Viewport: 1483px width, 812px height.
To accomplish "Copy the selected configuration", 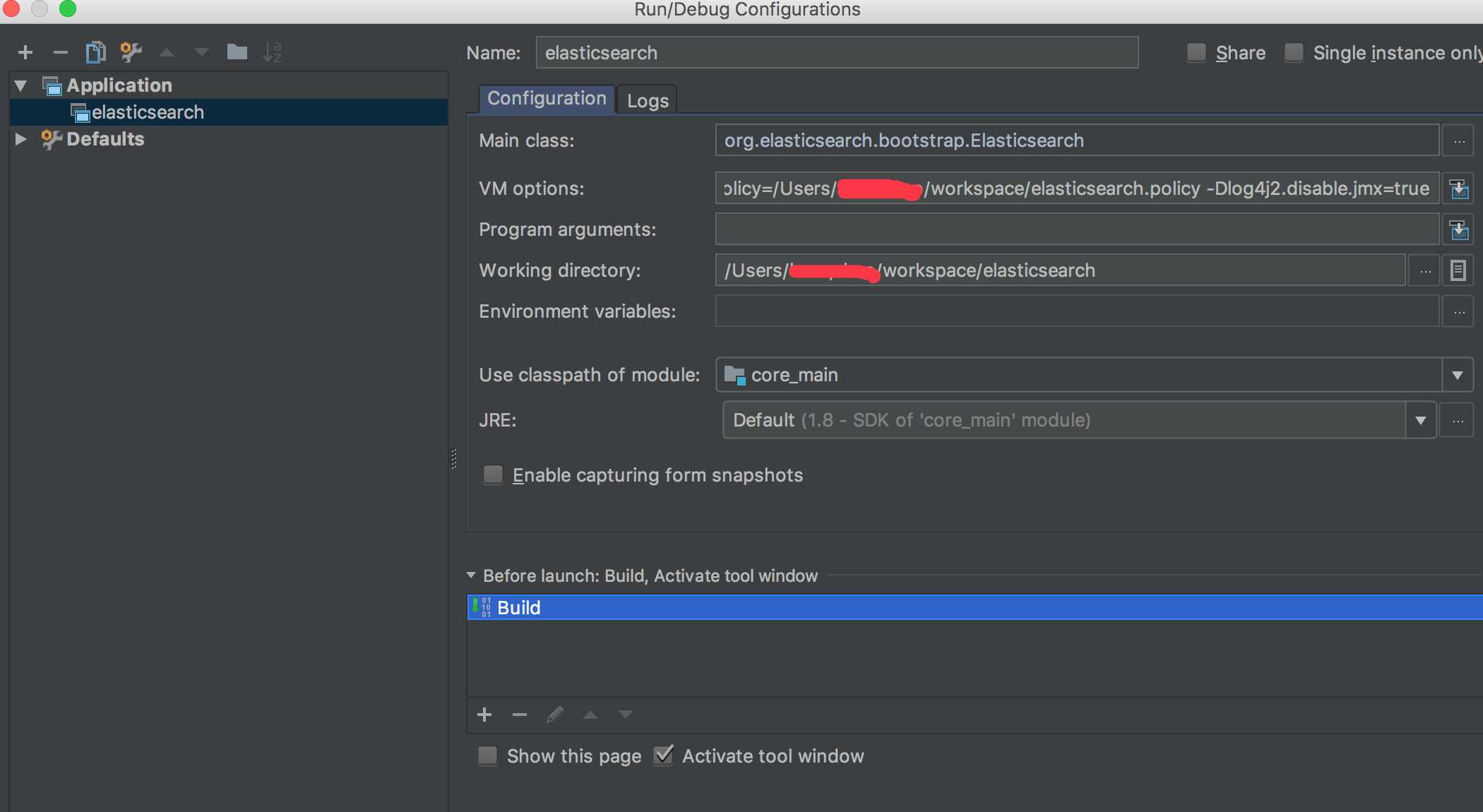I will [95, 52].
